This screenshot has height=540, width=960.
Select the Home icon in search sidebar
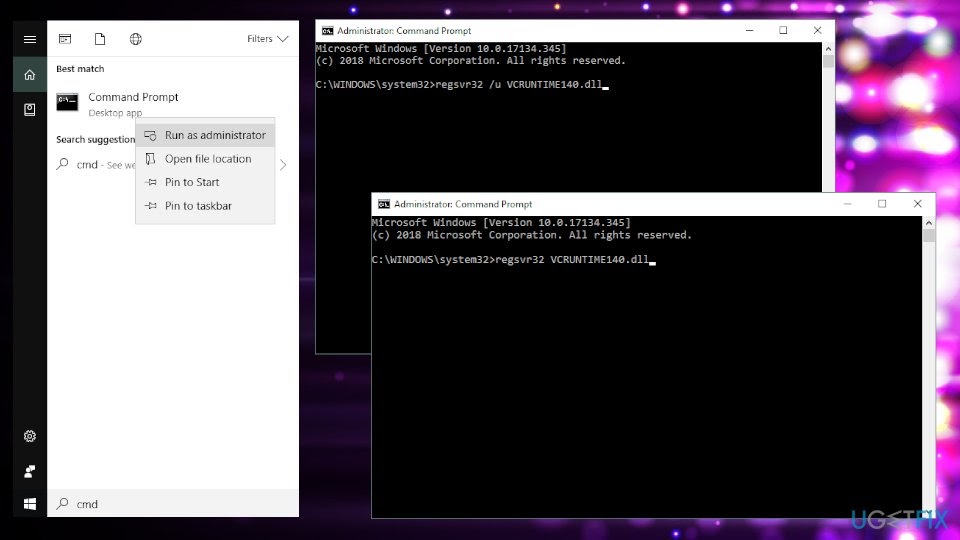point(30,74)
